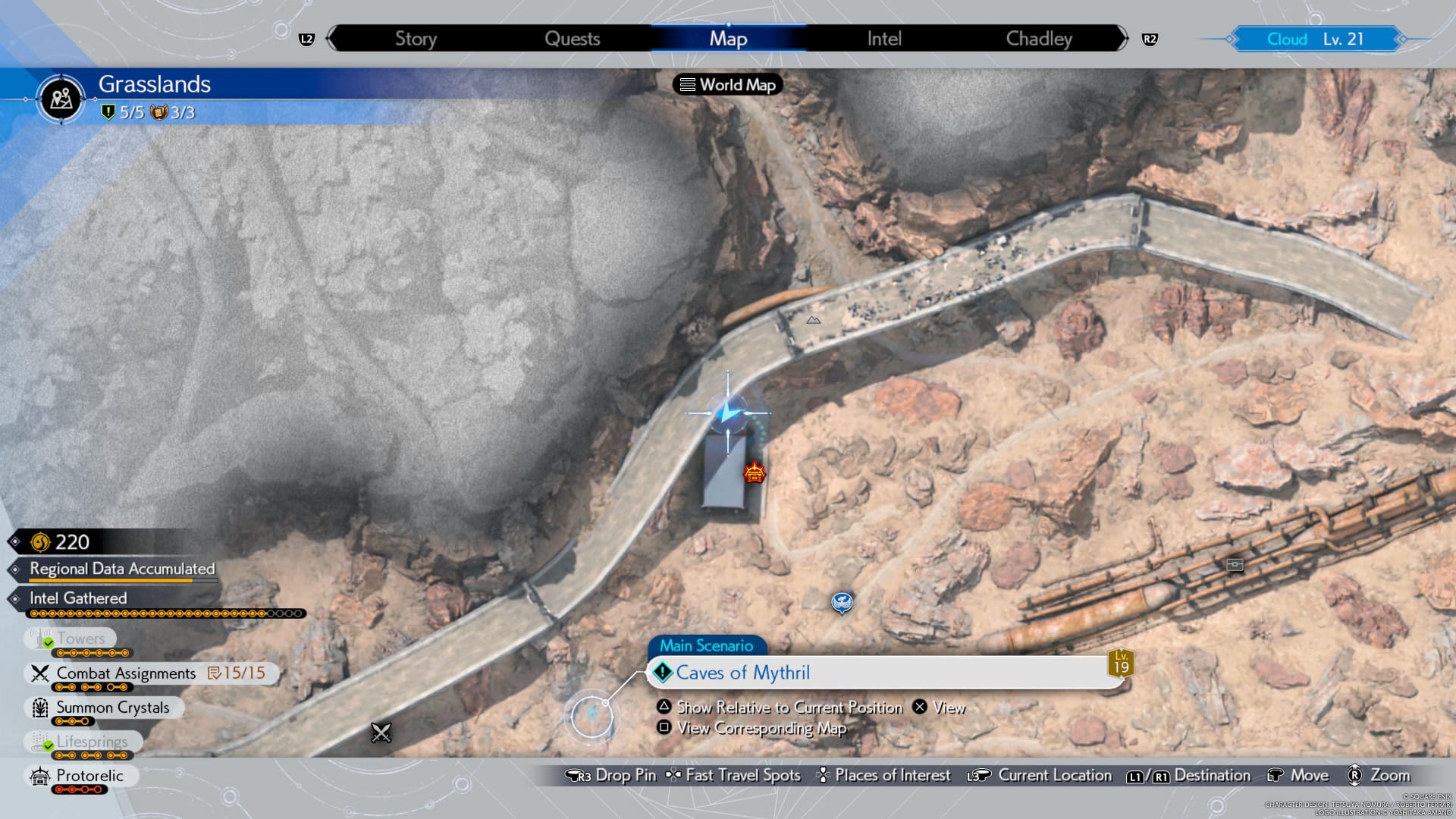This screenshot has height=819, width=1456.
Task: Toggle Summon Crystals filter
Action: pyautogui.click(x=112, y=708)
